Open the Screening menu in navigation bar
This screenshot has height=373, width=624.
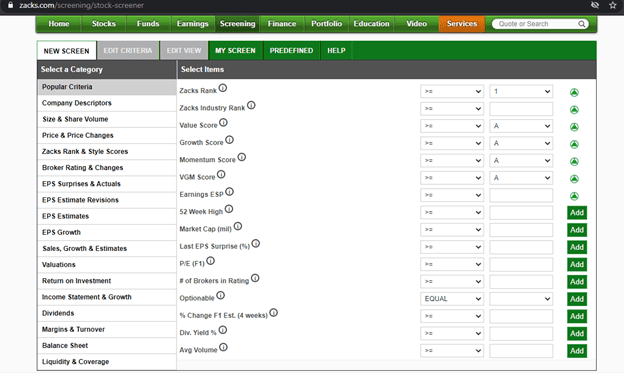click(x=237, y=24)
